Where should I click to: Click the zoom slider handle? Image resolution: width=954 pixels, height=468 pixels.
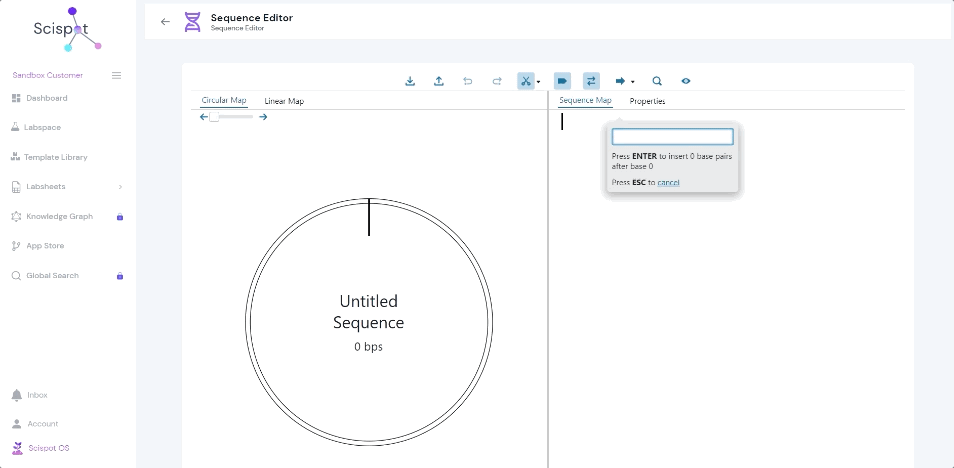[x=214, y=117]
